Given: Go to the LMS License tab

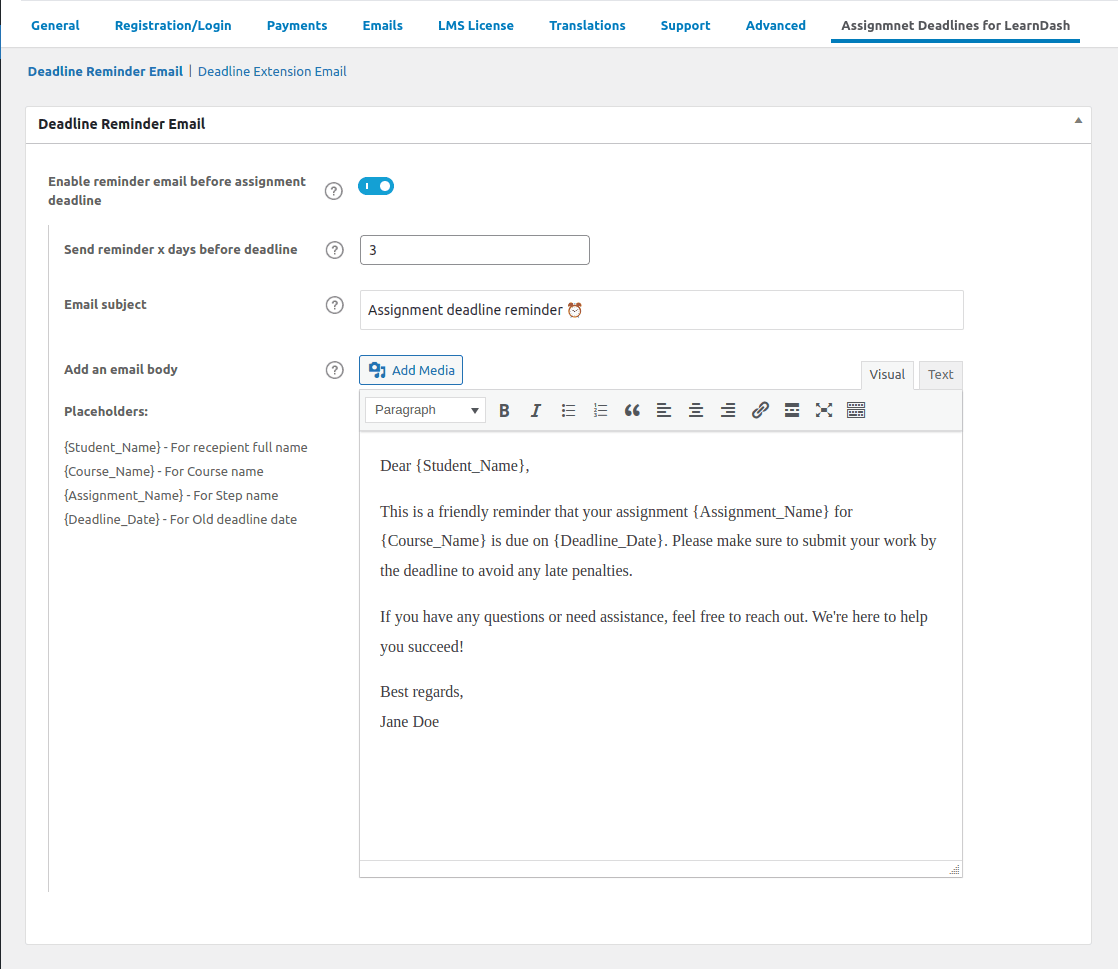Looking at the screenshot, I should (x=476, y=25).
